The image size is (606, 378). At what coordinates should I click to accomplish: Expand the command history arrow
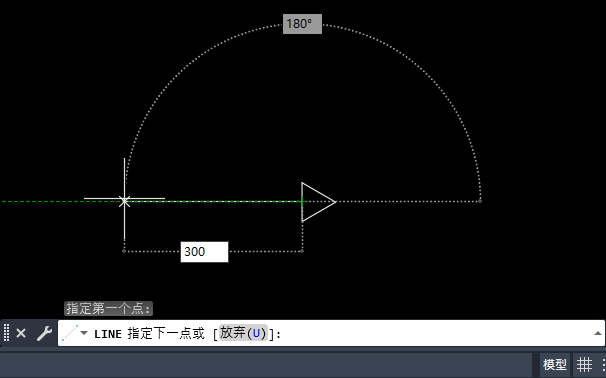(x=597, y=333)
